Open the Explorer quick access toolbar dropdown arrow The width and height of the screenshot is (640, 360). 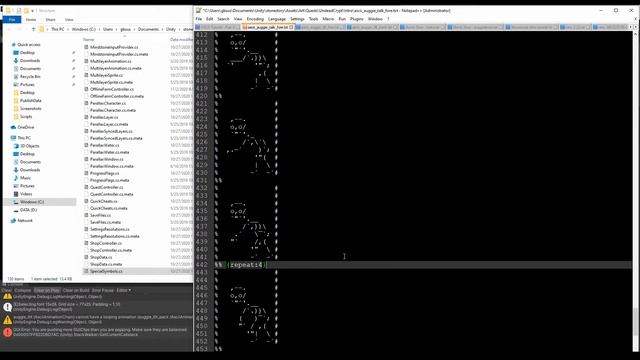coord(33,11)
